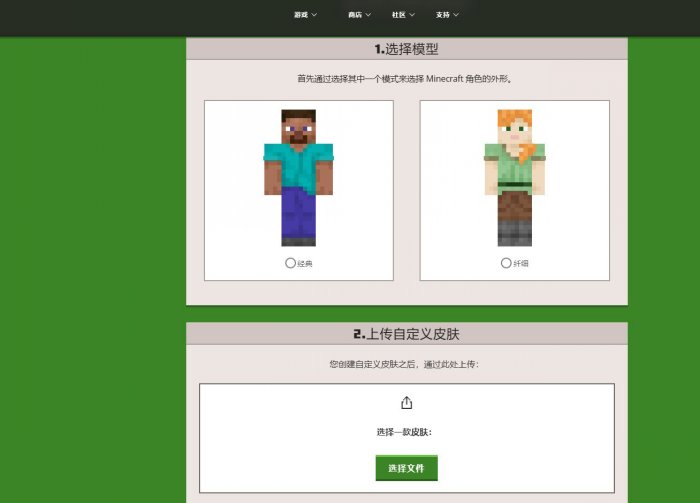Click the chevron arrow beside 游戏

[315, 15]
